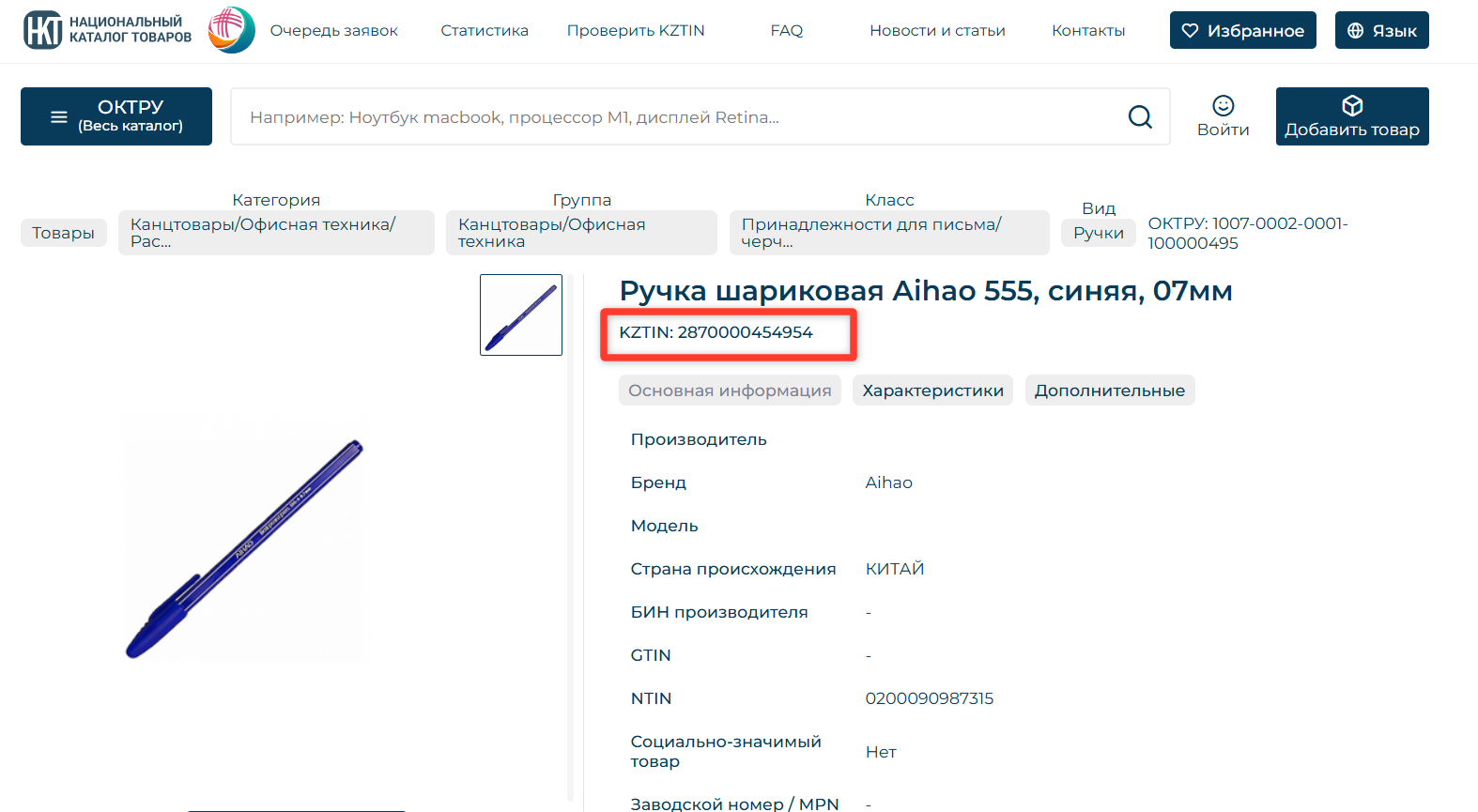
Task: Click the smiley login icon
Action: pyautogui.click(x=1223, y=105)
